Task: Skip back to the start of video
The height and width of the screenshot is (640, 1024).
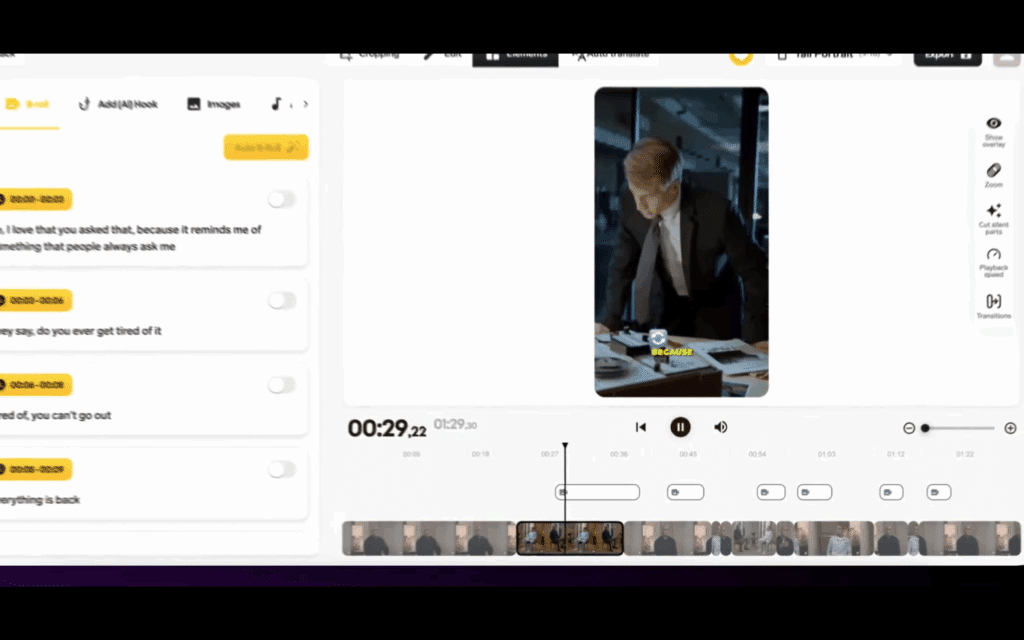Action: pos(641,427)
